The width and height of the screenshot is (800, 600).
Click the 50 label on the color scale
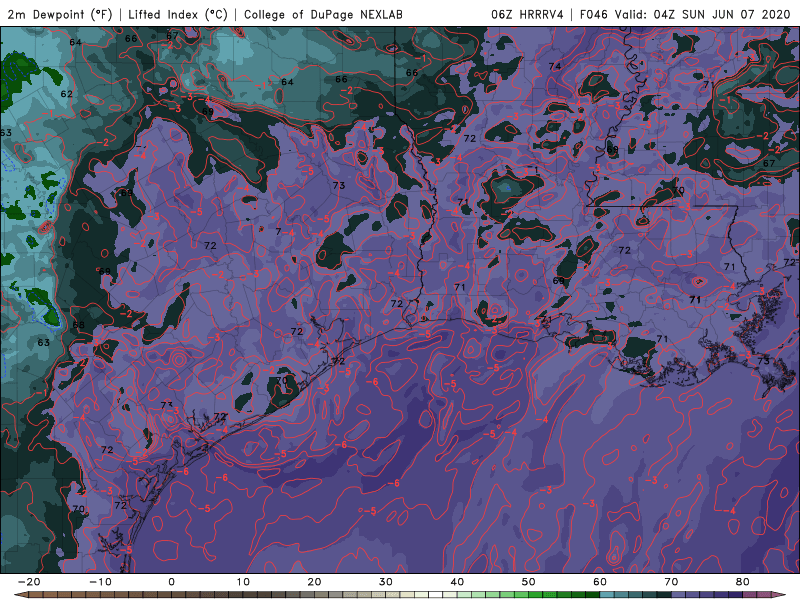(x=529, y=582)
